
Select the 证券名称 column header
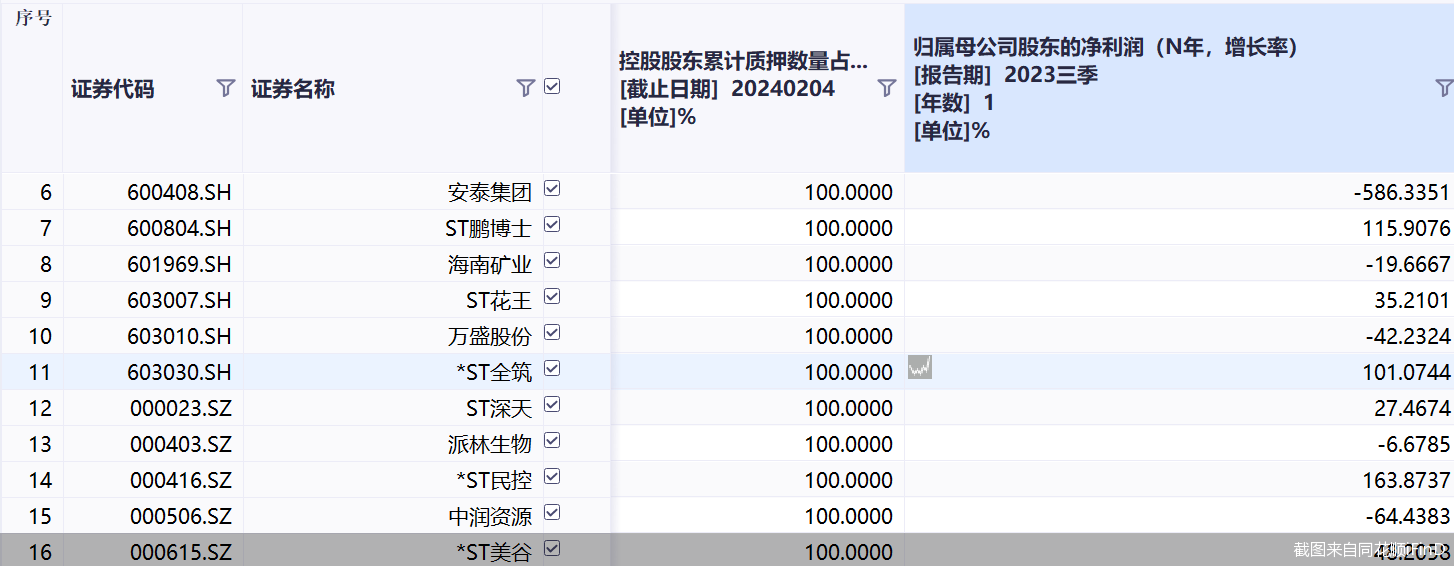[293, 89]
